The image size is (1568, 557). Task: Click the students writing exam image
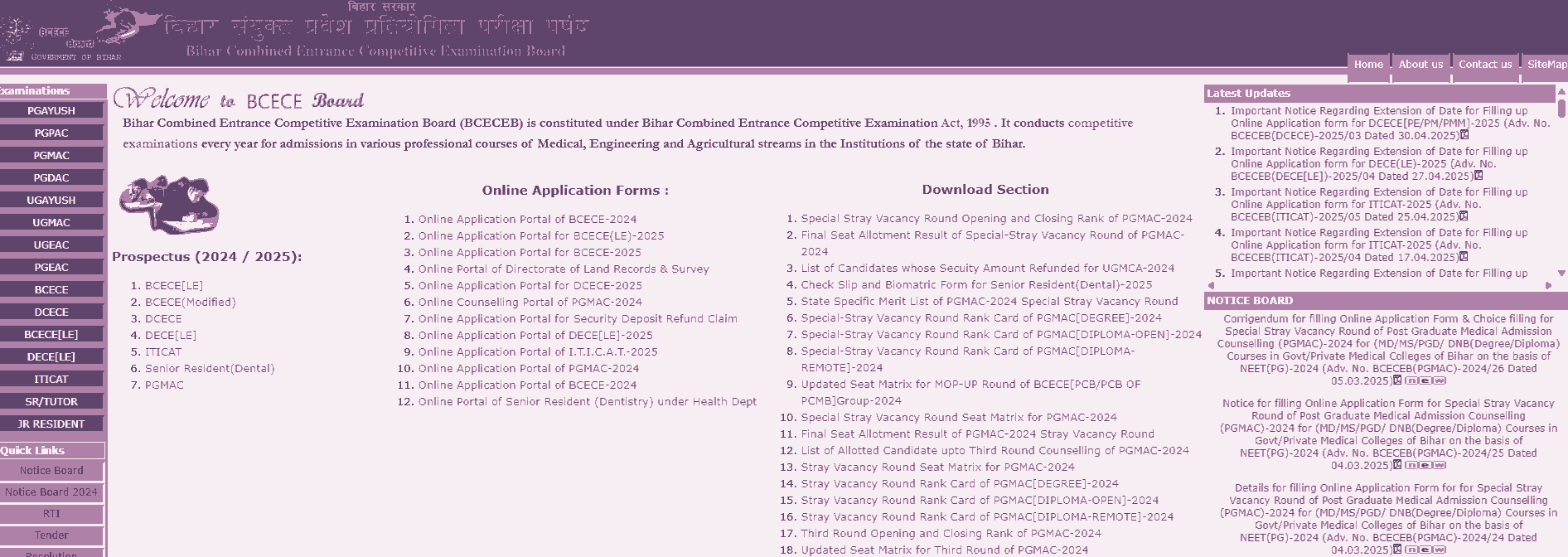(x=169, y=205)
